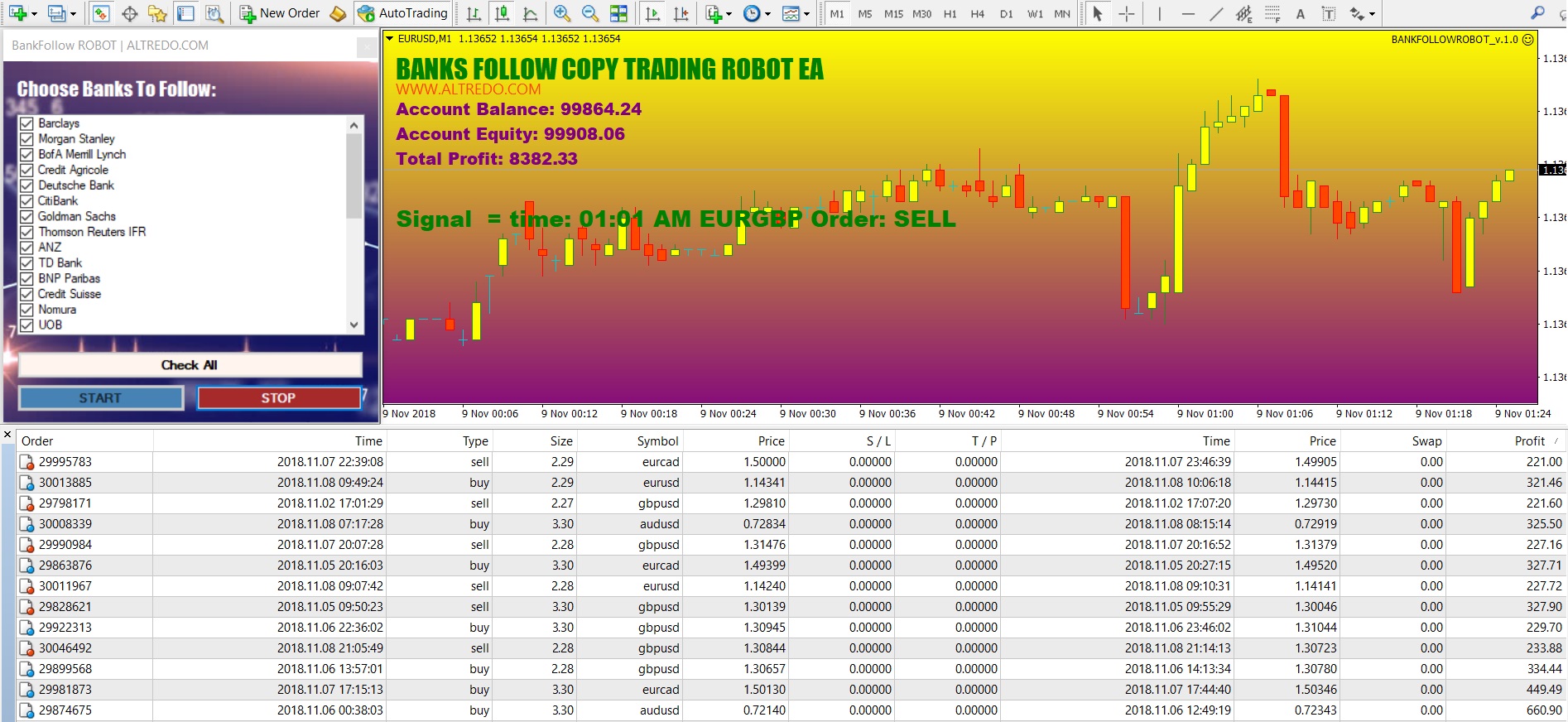Toggle the AutoTrading button

402,13
